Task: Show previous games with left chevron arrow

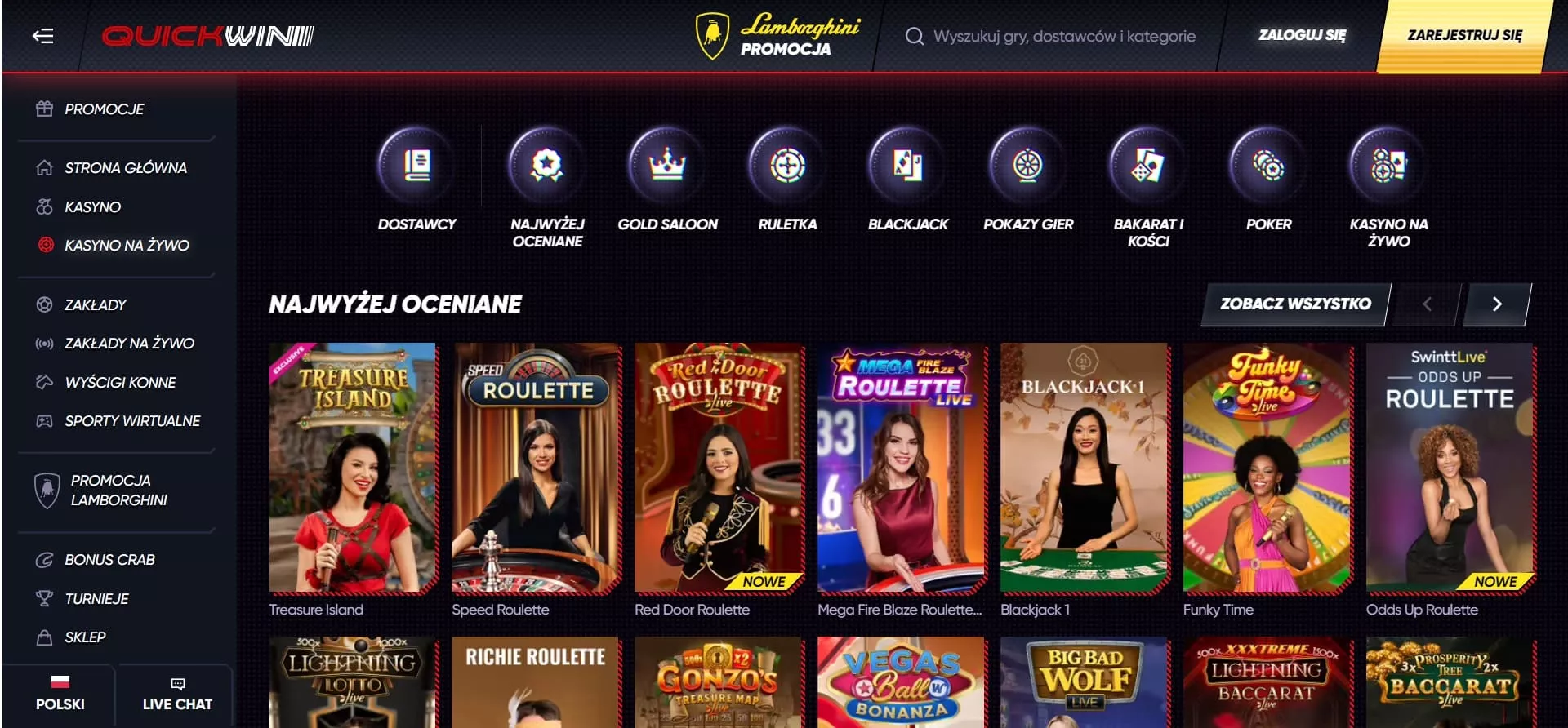Action: [1427, 304]
